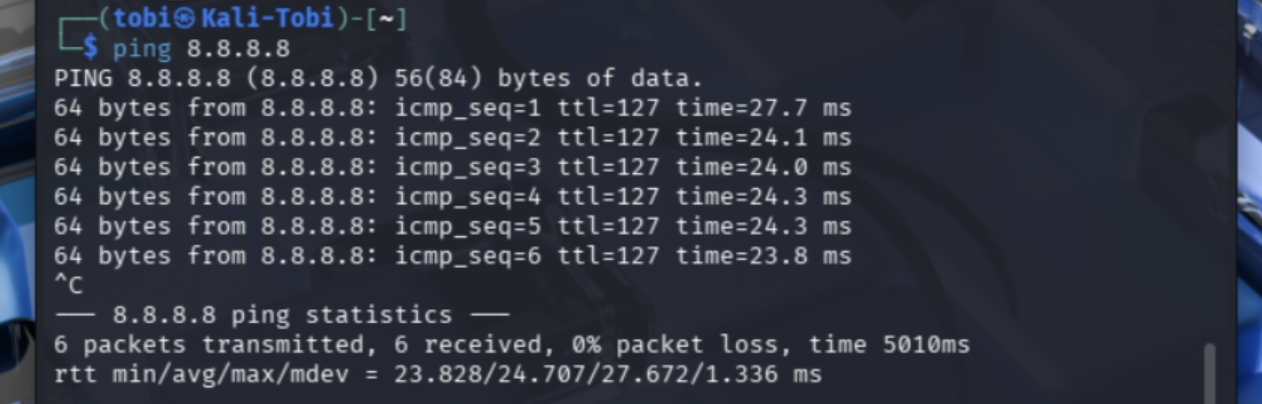
Task: Click the rtt min/avg/max/mdev line
Action: [437, 375]
